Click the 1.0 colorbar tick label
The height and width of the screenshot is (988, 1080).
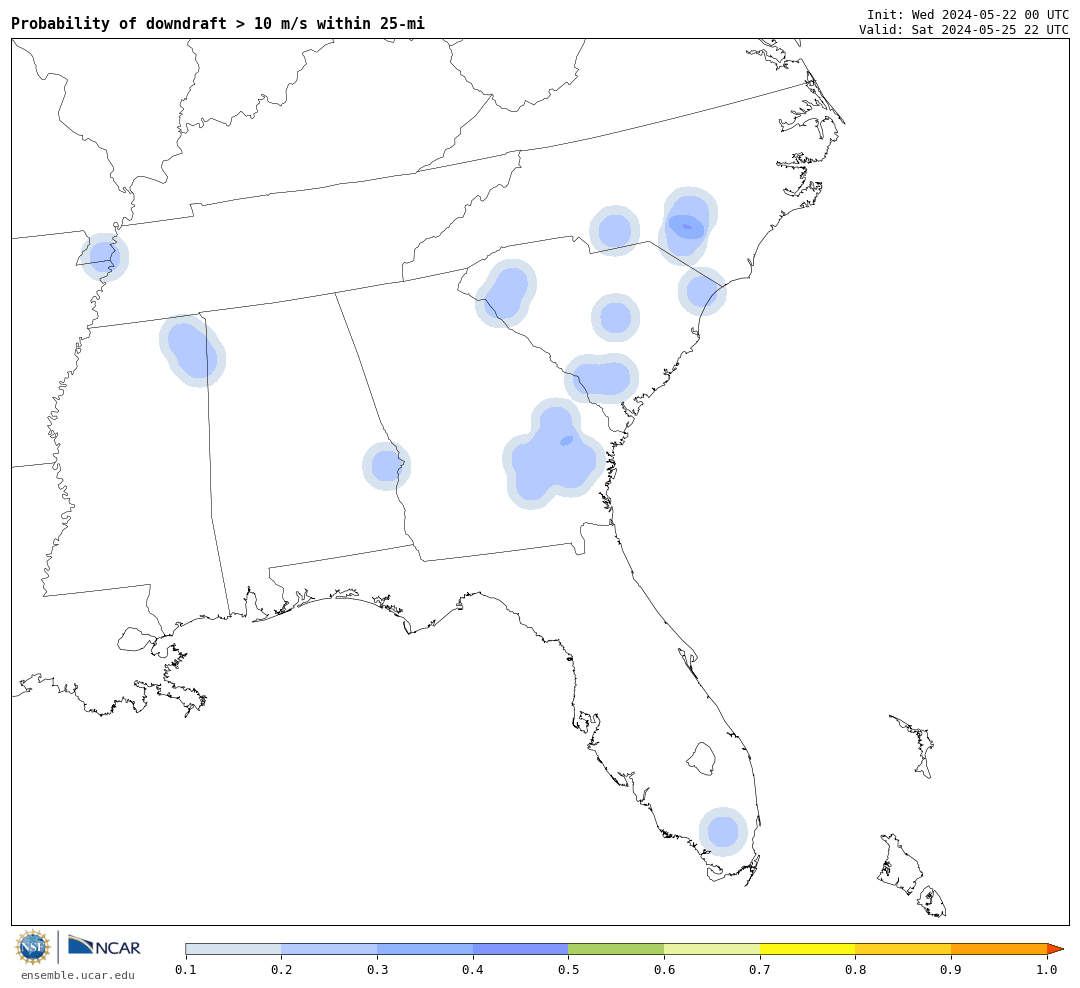[1047, 970]
